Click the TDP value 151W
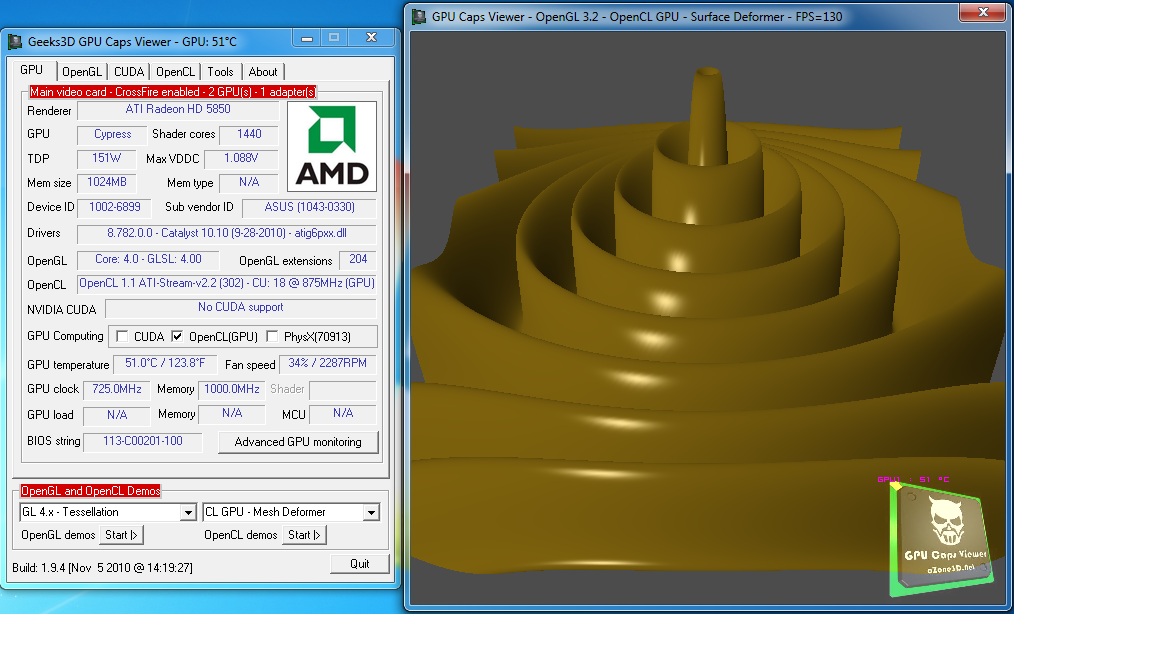Screen dimensions: 1152x648 (x=107, y=159)
